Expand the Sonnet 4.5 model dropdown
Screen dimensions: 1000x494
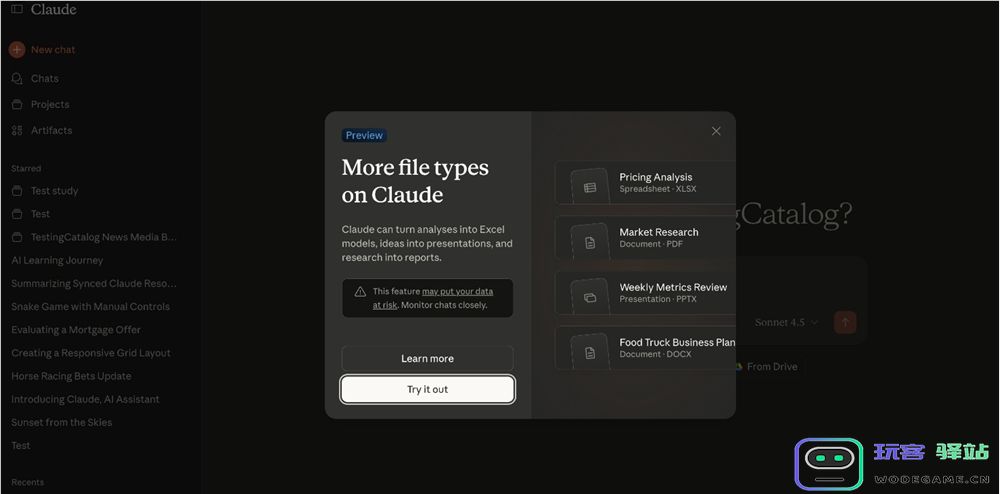(x=786, y=322)
